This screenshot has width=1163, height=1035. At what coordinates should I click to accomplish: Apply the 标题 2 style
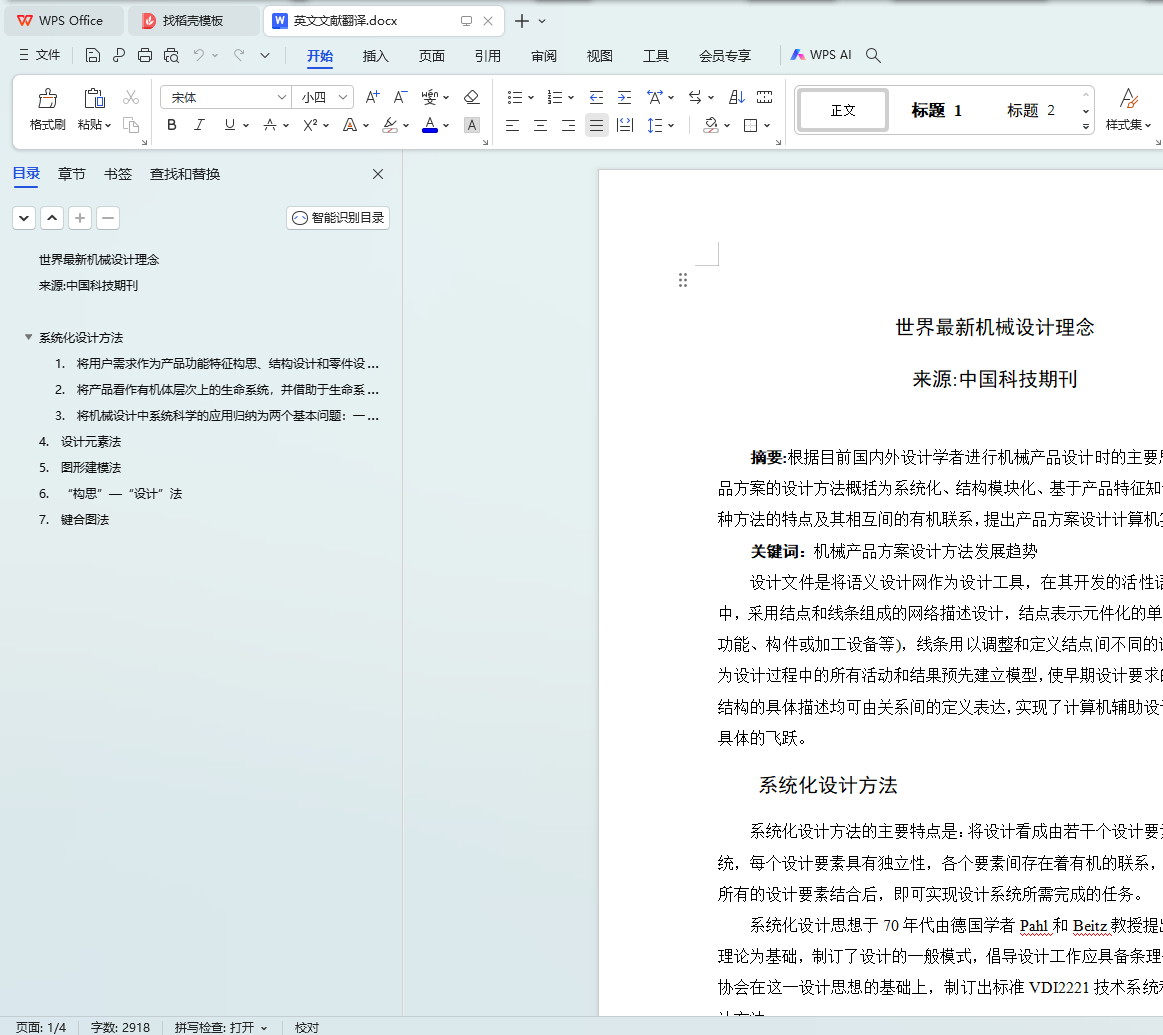[1031, 110]
